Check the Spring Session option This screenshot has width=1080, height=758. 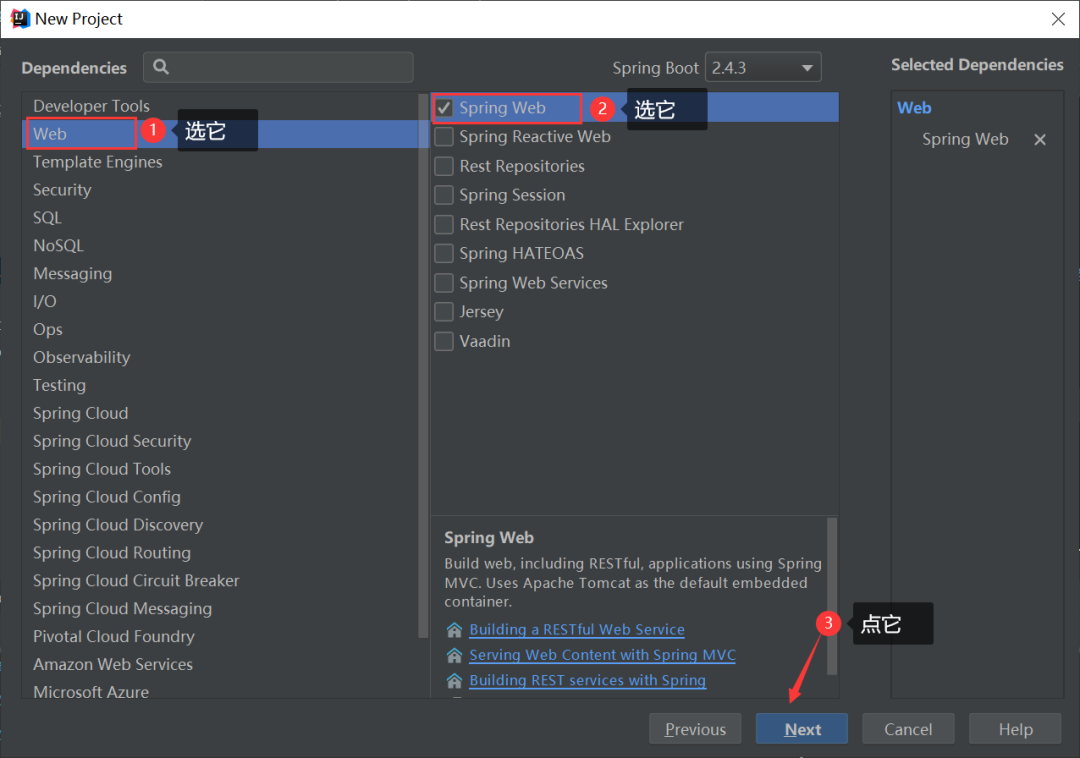444,196
